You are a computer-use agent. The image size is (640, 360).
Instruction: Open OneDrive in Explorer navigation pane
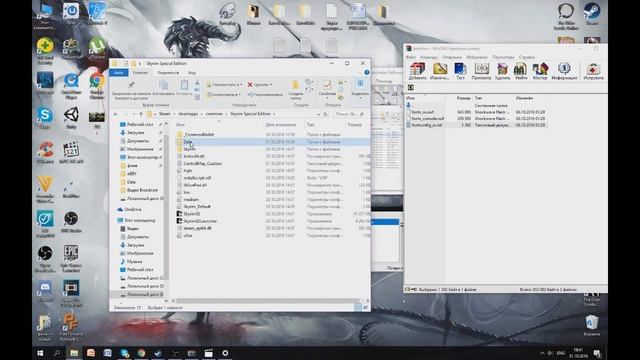click(x=133, y=209)
